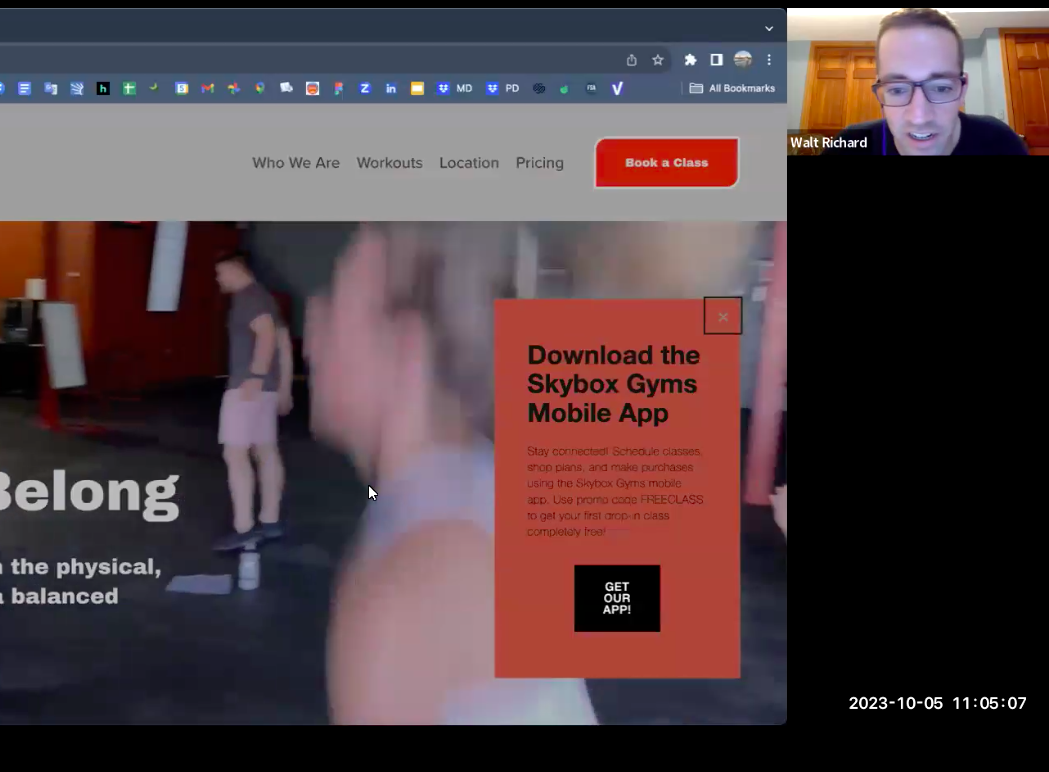The image size is (1049, 772).
Task: Click the red Book a Class button
Action: 666,163
